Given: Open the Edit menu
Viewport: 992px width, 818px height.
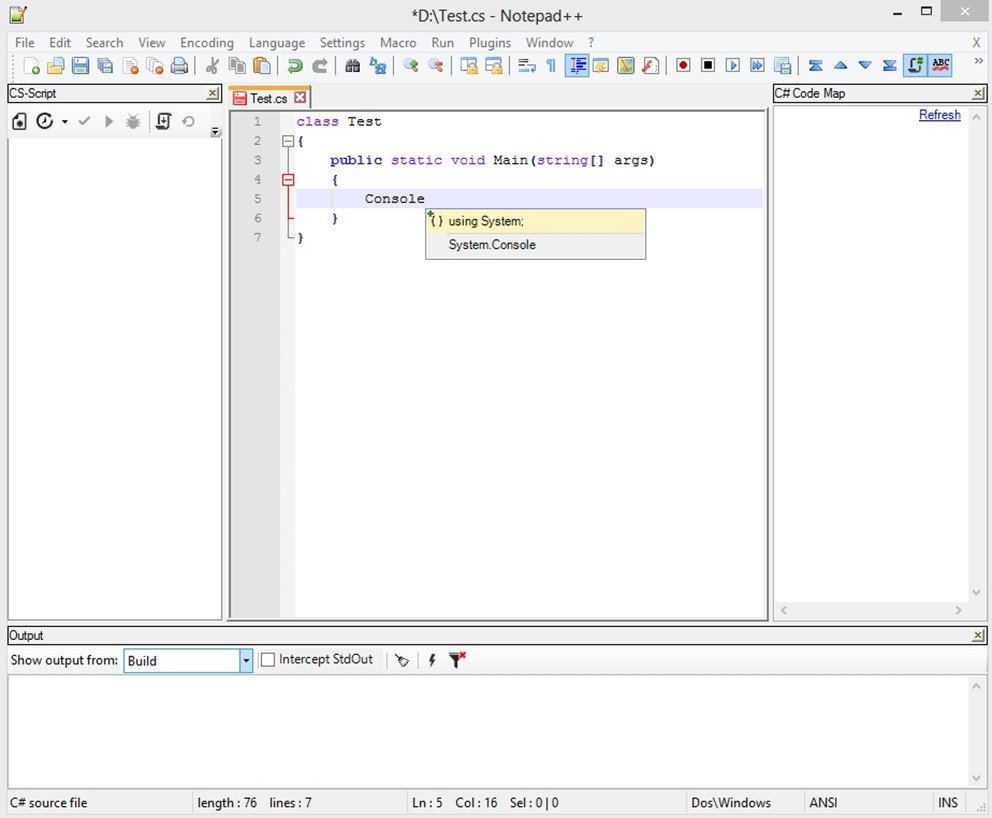Looking at the screenshot, I should (x=60, y=42).
